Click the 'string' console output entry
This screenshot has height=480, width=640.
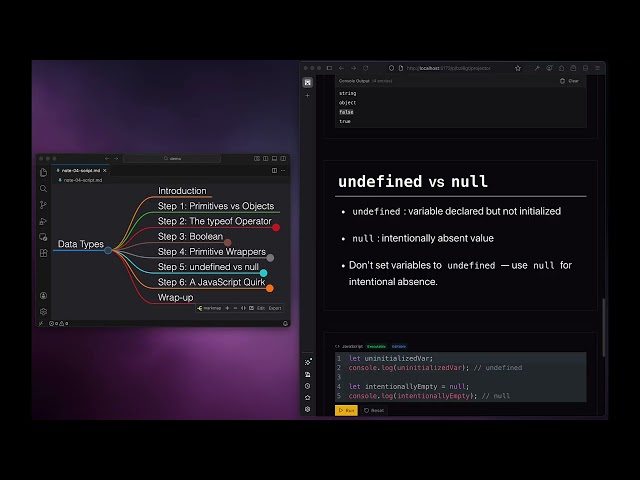(x=347, y=93)
